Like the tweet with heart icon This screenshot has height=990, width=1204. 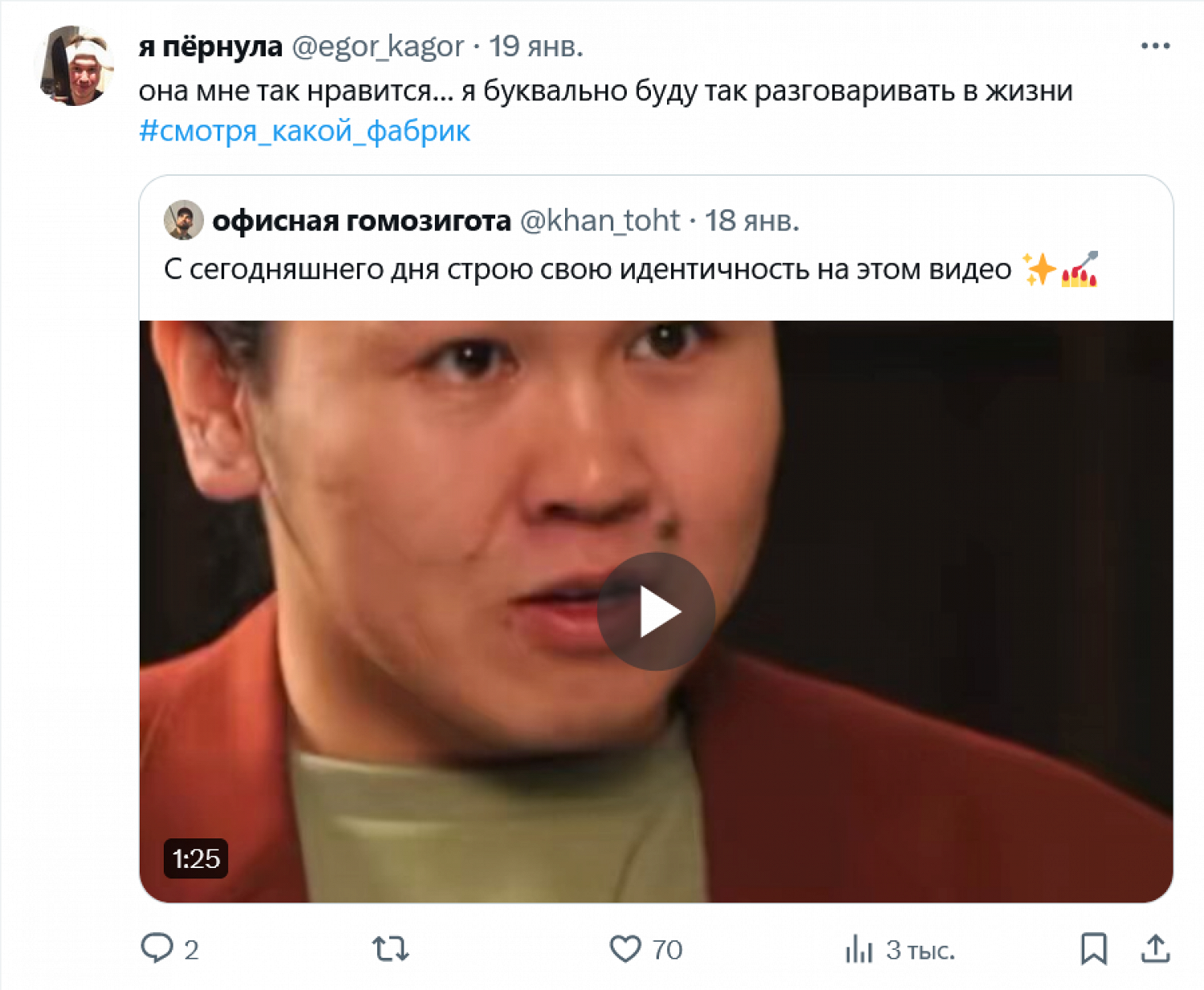(x=625, y=949)
